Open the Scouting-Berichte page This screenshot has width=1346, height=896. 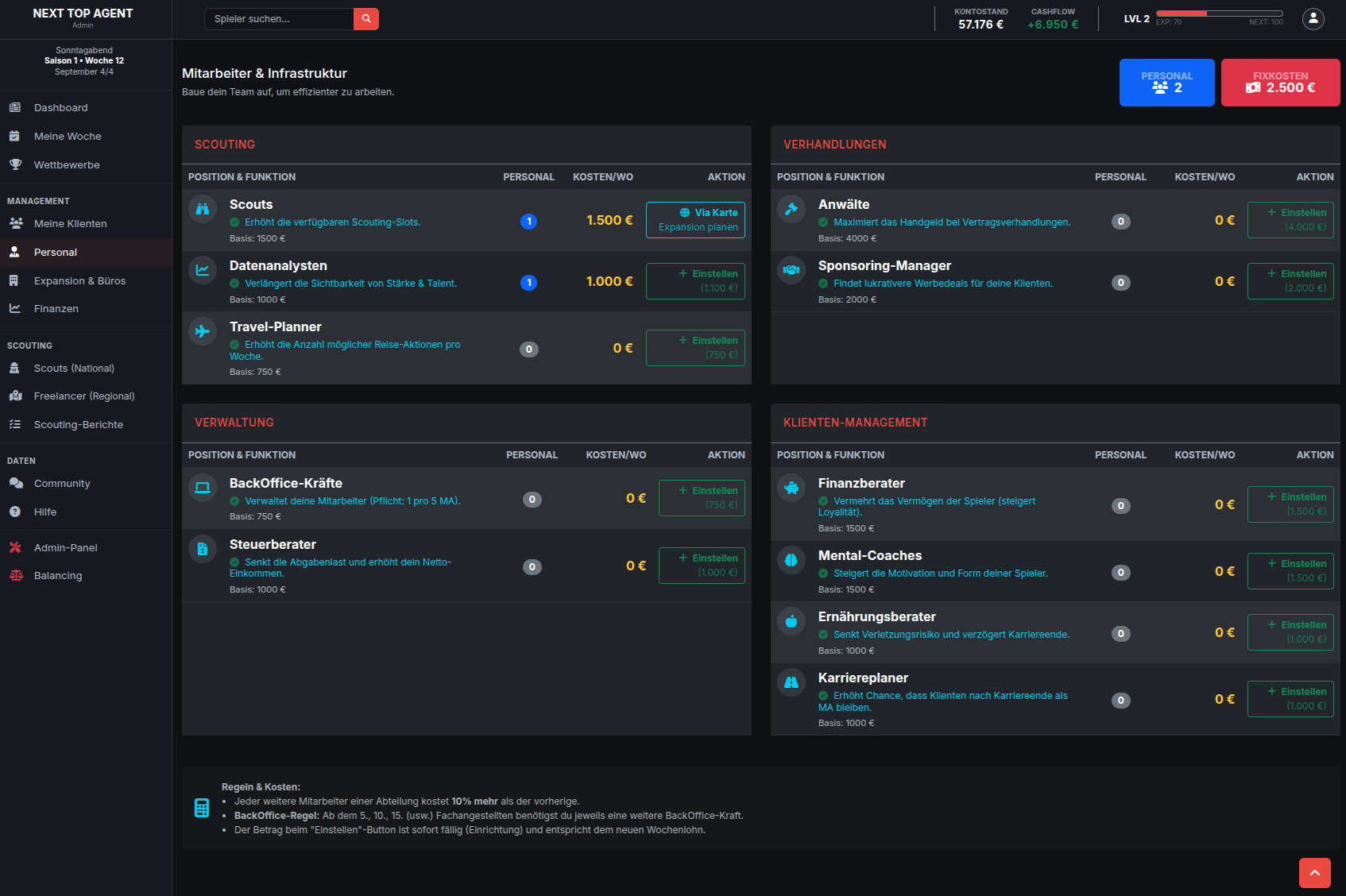pos(79,424)
